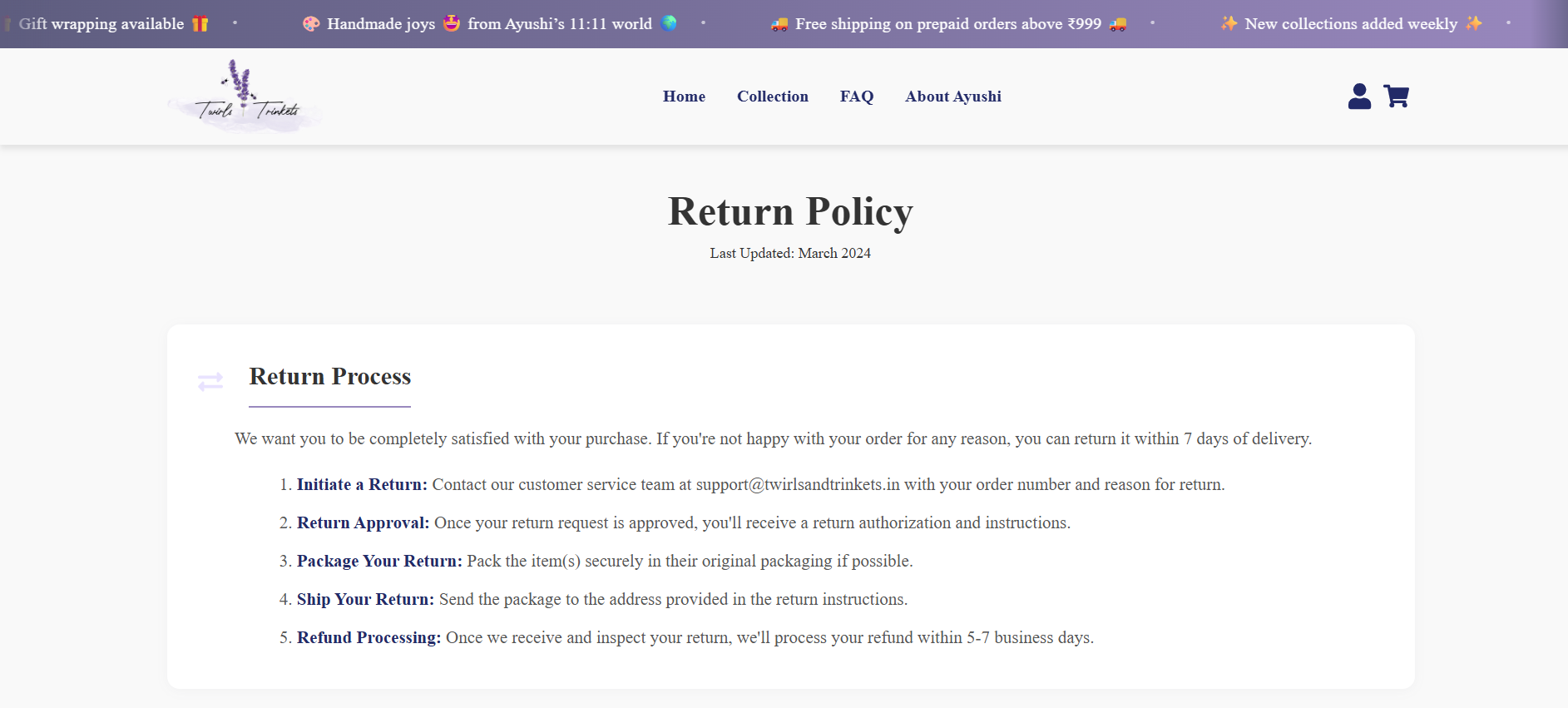Image resolution: width=1568 pixels, height=708 pixels.
Task: Open the user account profile icon
Action: point(1359,97)
